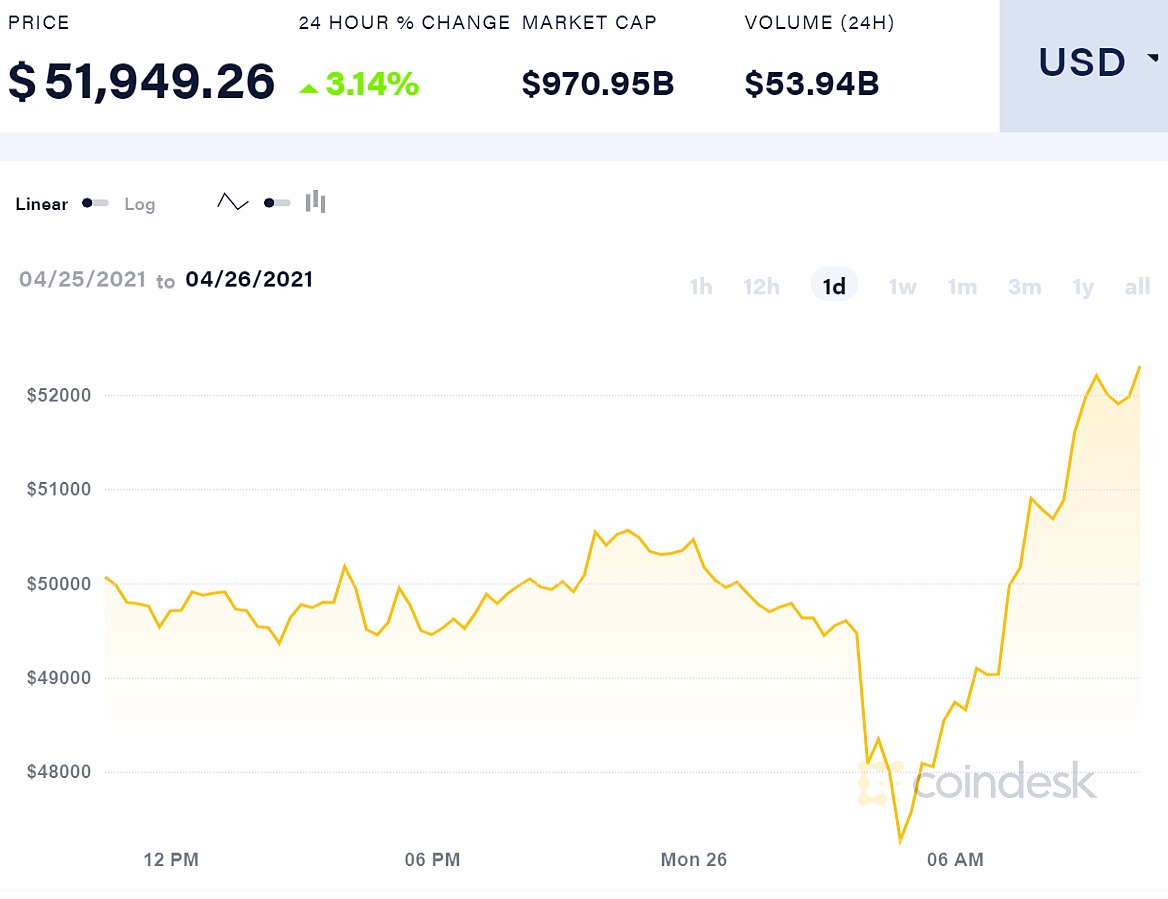Click the CoinDesk watermark logo
This screenshot has width=1168, height=899.
click(977, 783)
